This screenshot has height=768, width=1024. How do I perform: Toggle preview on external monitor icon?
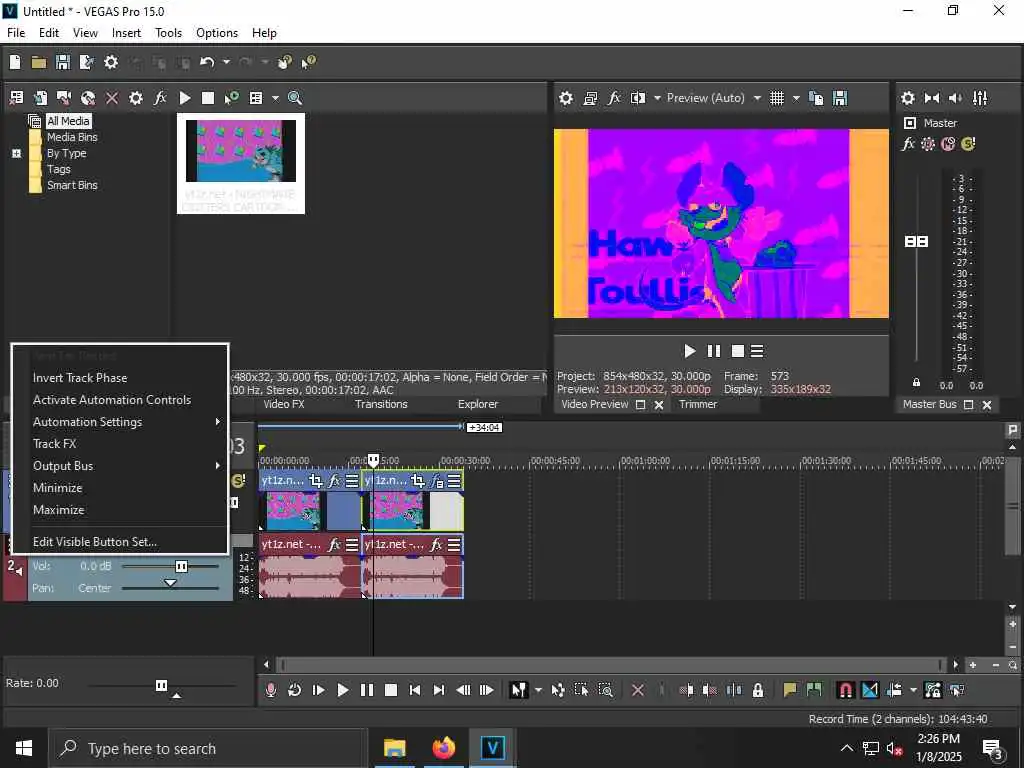tap(590, 98)
